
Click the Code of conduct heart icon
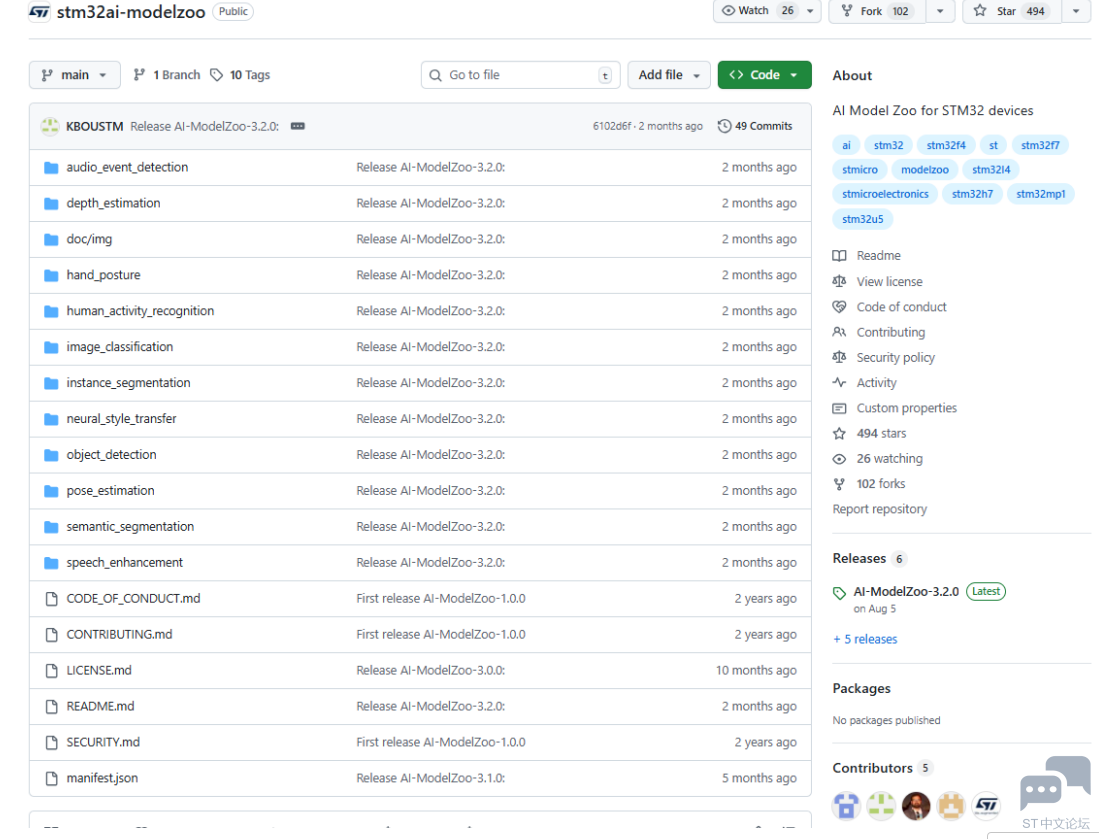click(x=839, y=307)
